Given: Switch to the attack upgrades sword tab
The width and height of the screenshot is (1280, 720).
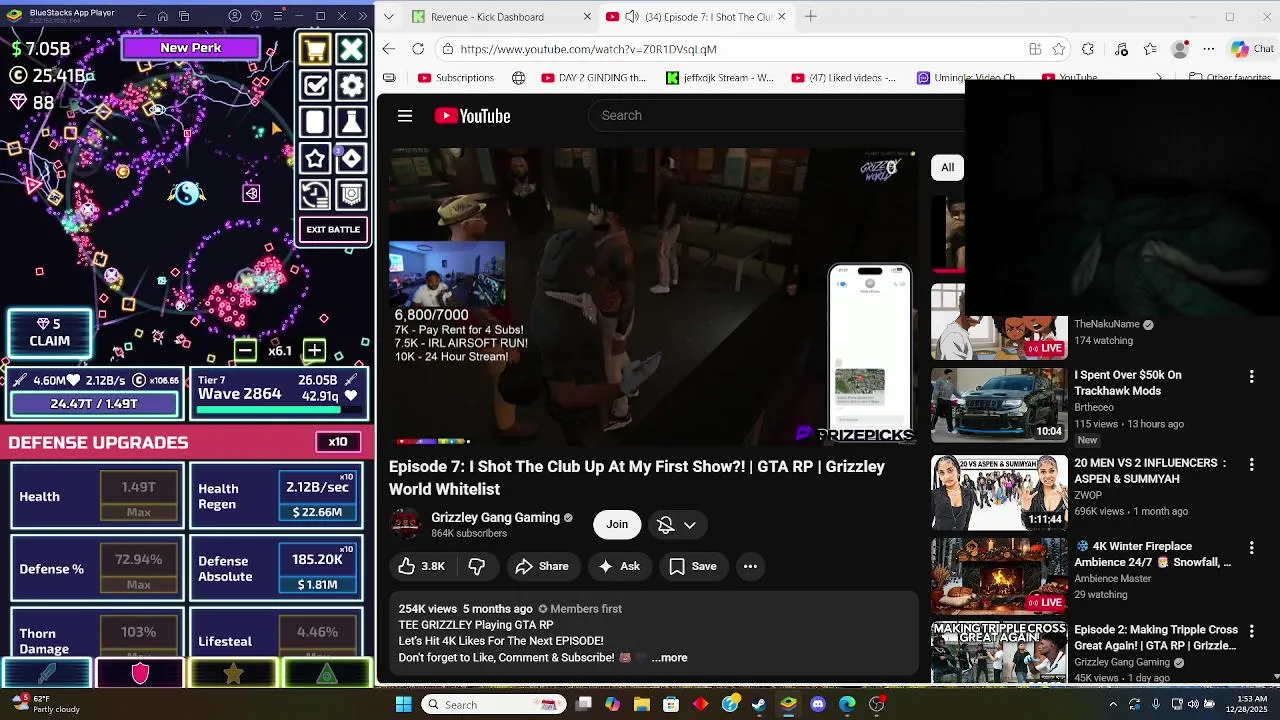Looking at the screenshot, I should pos(46,674).
